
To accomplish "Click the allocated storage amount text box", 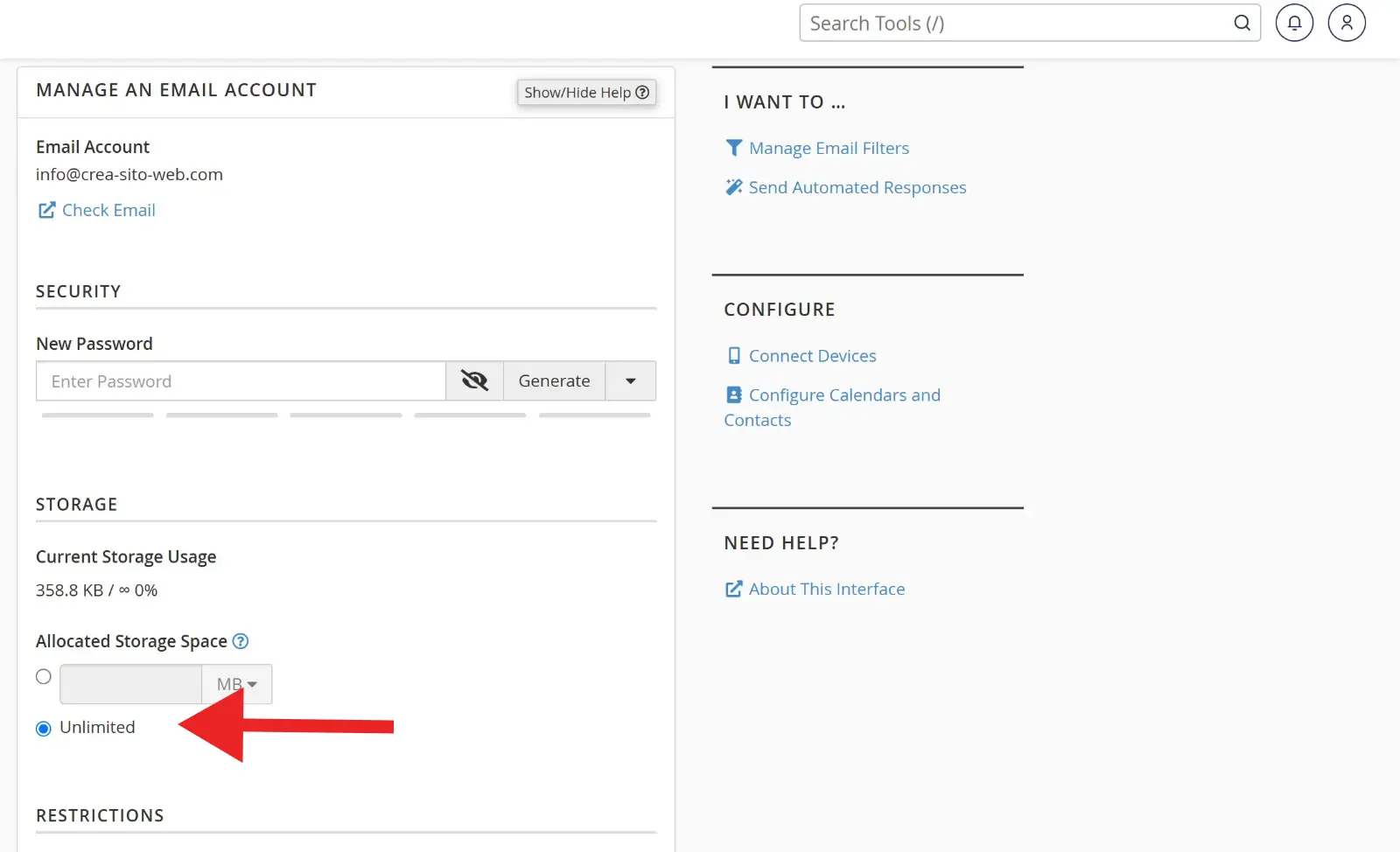I will [x=130, y=684].
